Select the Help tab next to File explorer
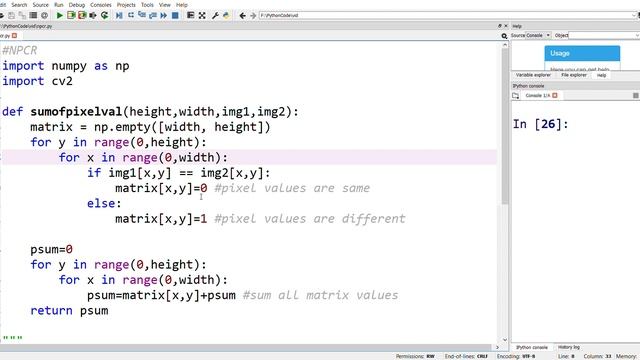The image size is (640, 360). pos(602,75)
